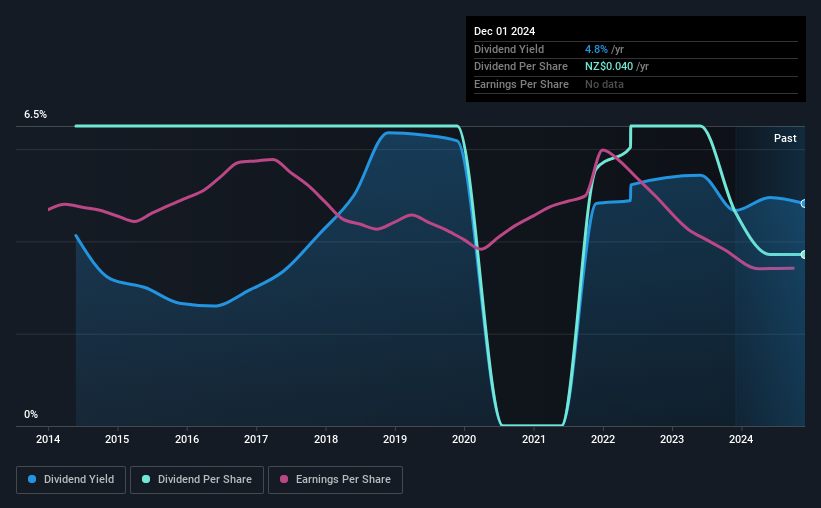Click the 6.5% y-axis label
Viewport: 821px width, 508px height.
pos(35,114)
